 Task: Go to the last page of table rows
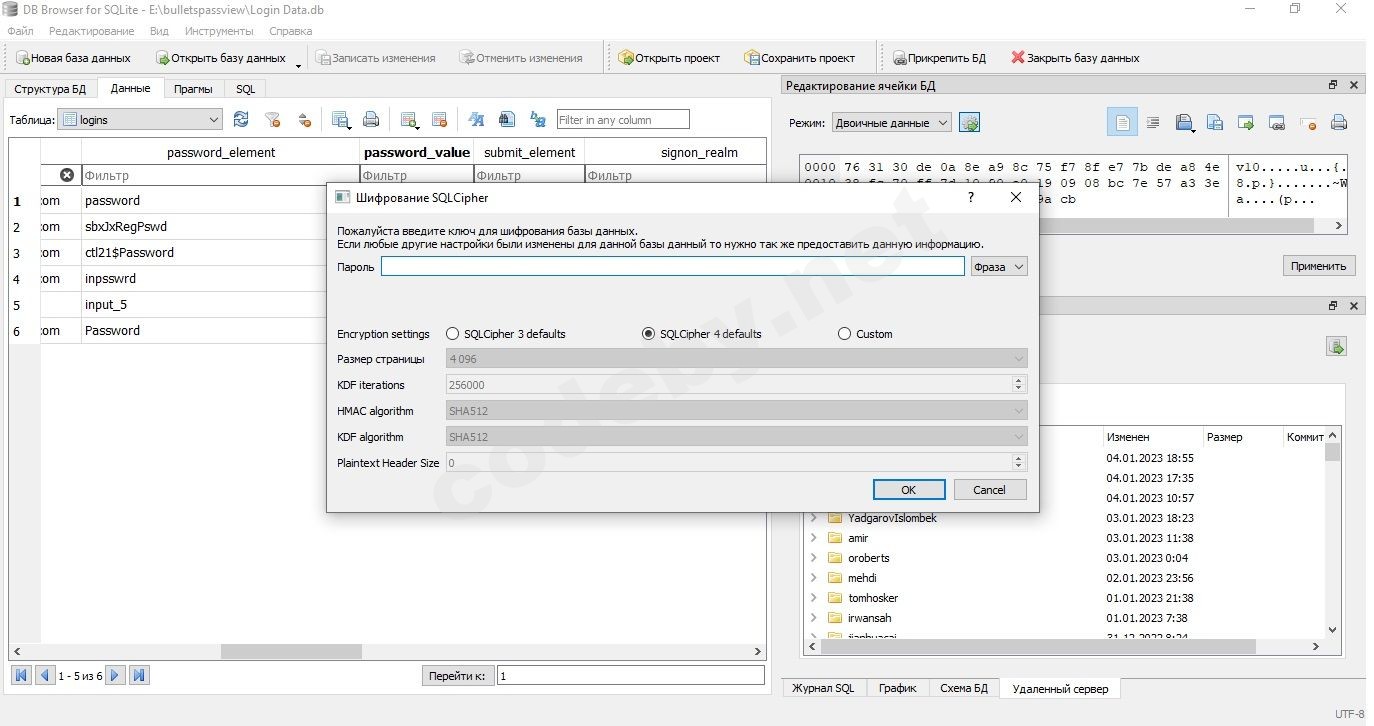tap(140, 676)
